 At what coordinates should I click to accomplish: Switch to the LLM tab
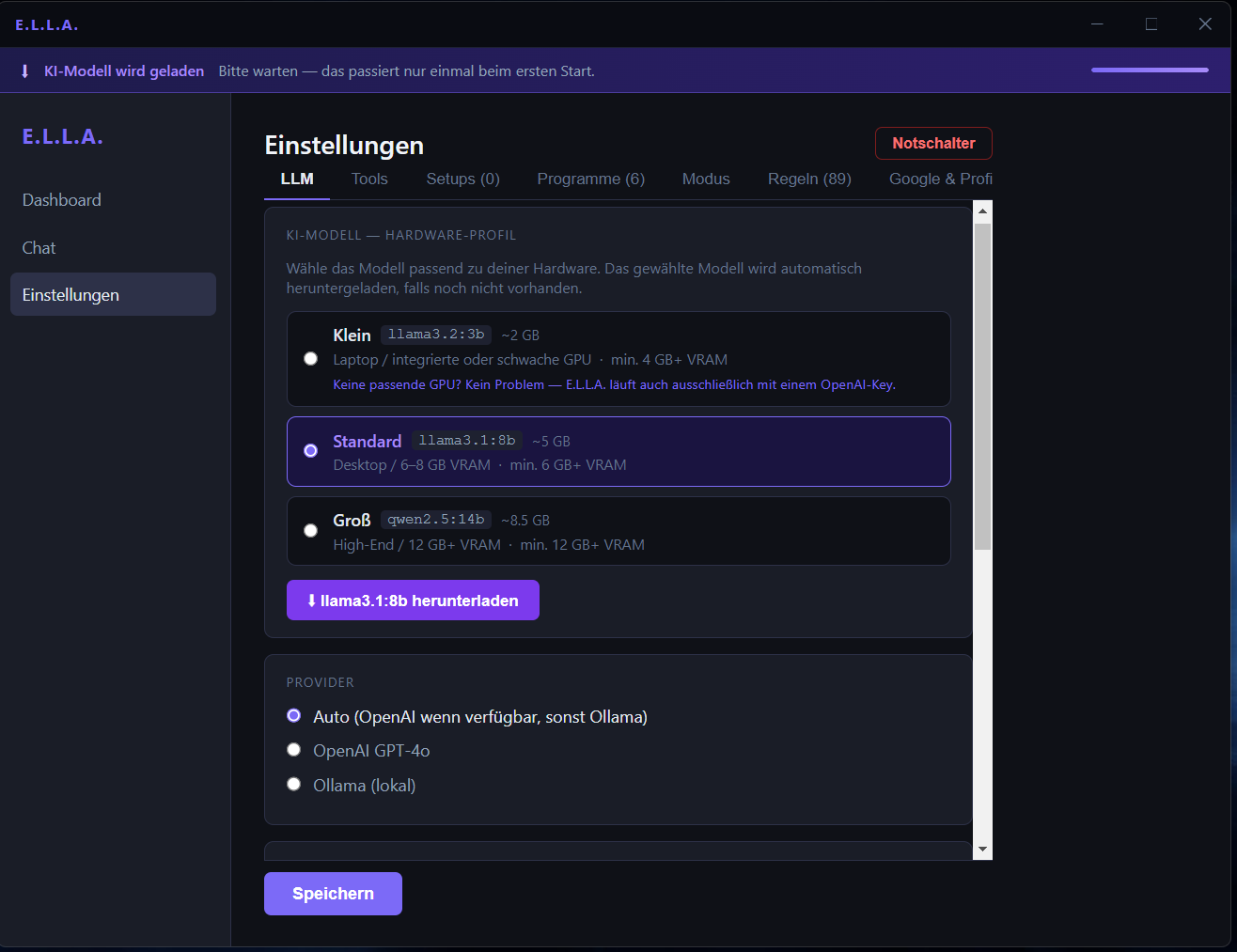tap(297, 179)
